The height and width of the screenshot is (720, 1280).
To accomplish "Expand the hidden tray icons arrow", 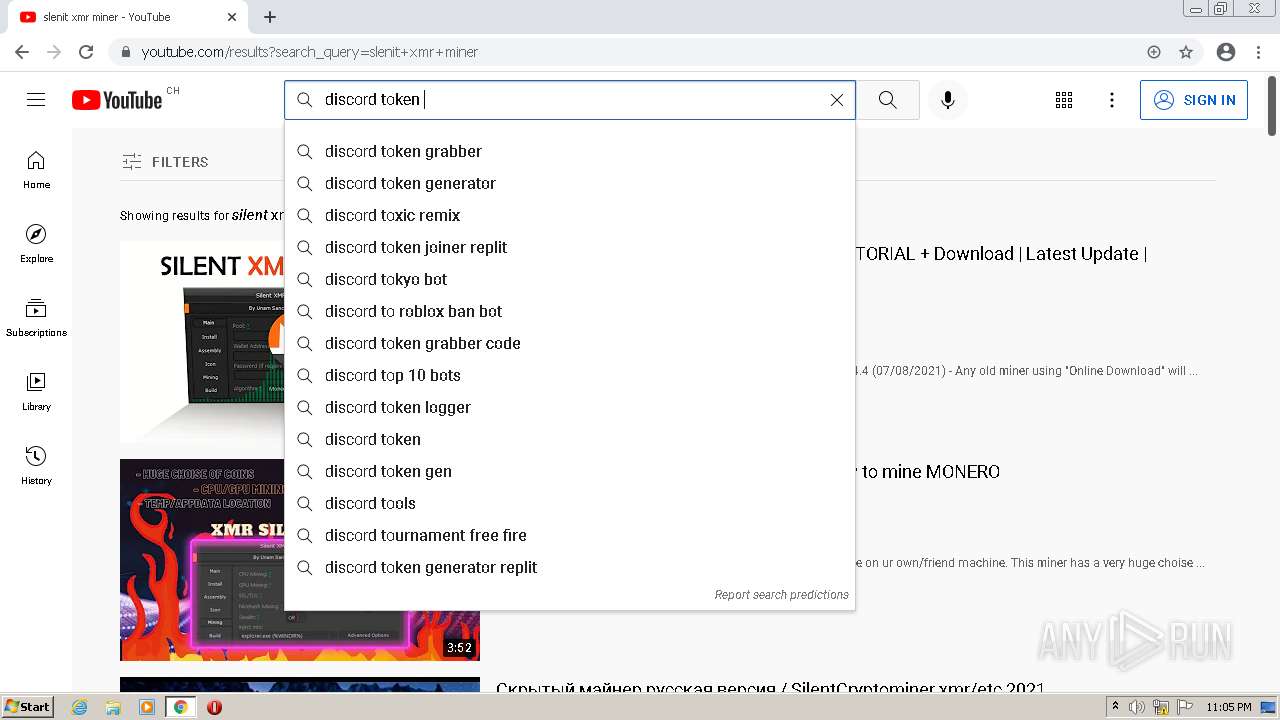I will click(1115, 707).
